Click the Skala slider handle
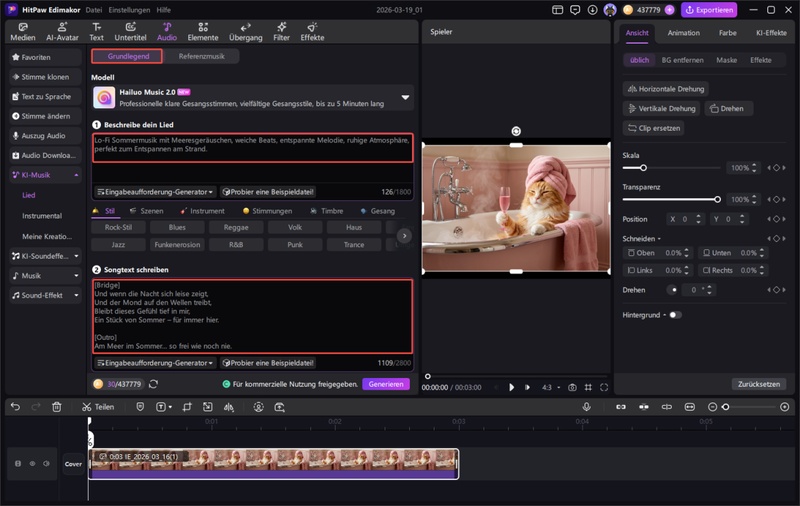This screenshot has width=800, height=506. (x=643, y=168)
